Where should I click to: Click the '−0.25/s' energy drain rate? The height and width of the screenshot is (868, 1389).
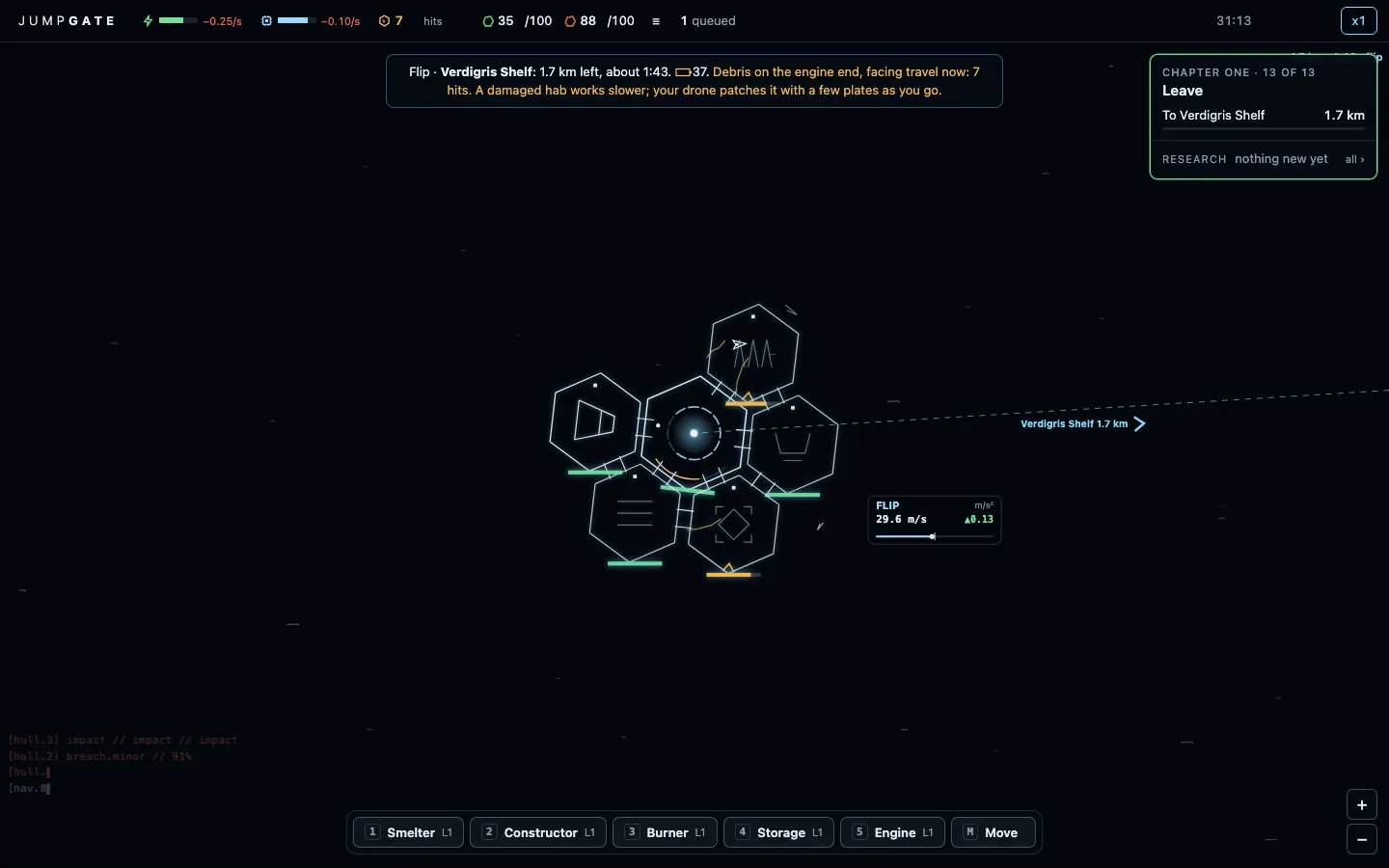pos(222,21)
